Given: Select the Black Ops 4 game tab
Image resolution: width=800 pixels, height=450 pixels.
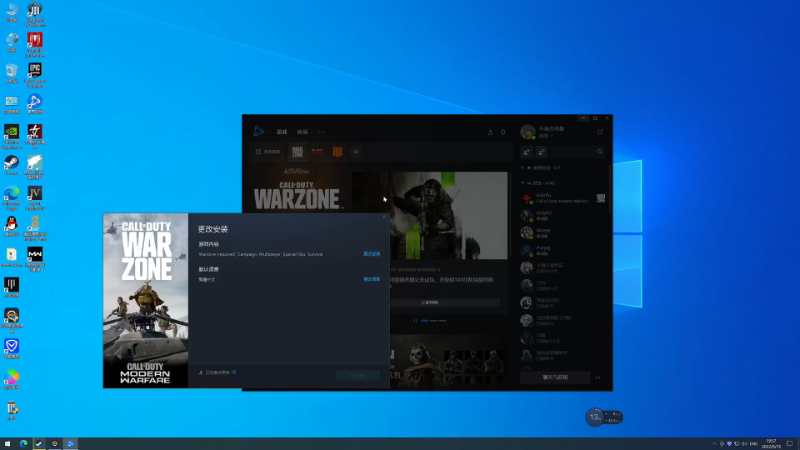Looking at the screenshot, I should (x=337, y=152).
